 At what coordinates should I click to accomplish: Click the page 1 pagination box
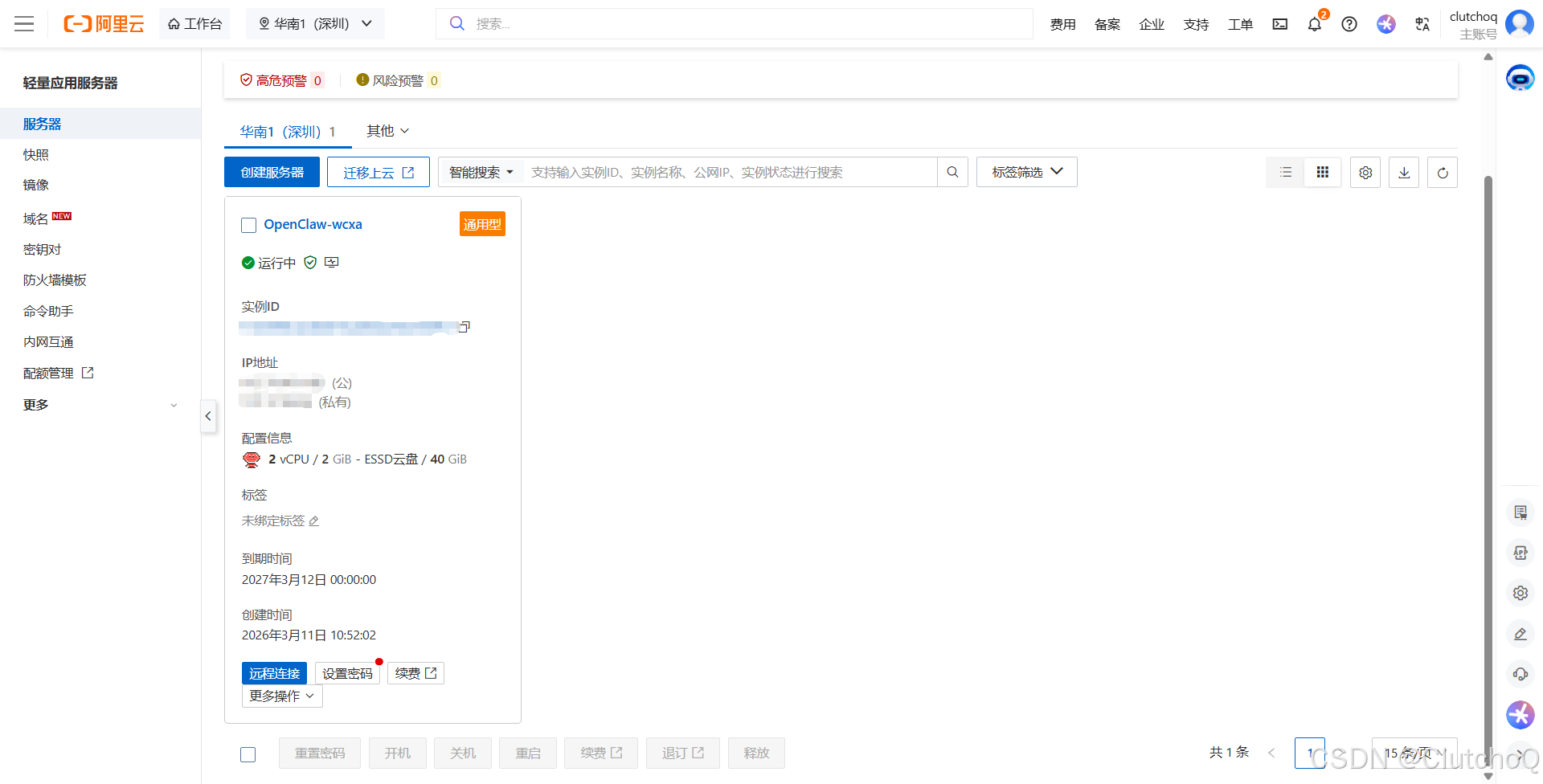pyautogui.click(x=1310, y=753)
